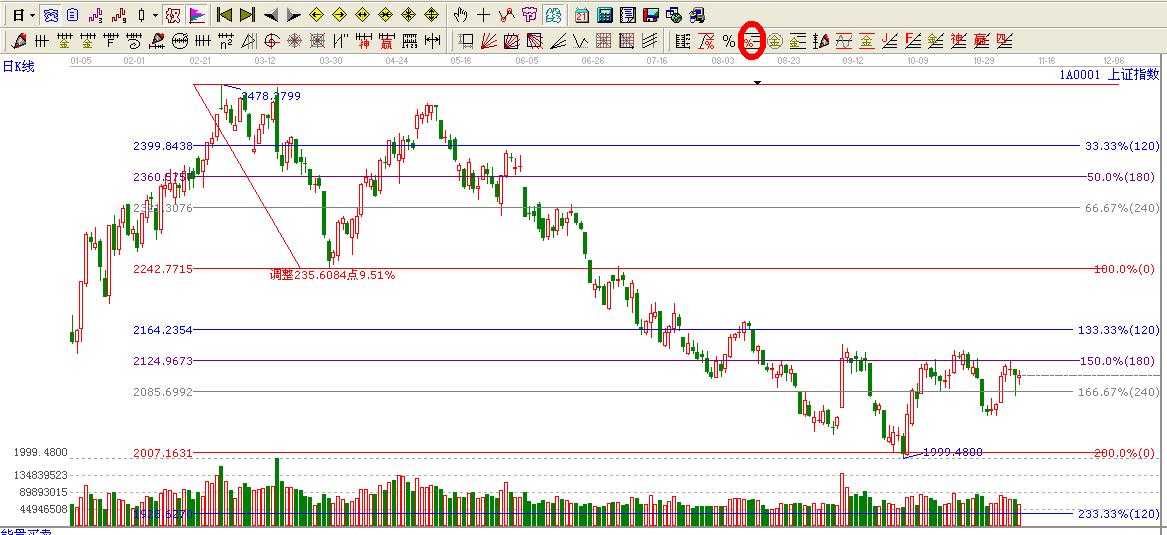Select the plain % percentage tool icon
The image size is (1167, 535).
[x=729, y=41]
